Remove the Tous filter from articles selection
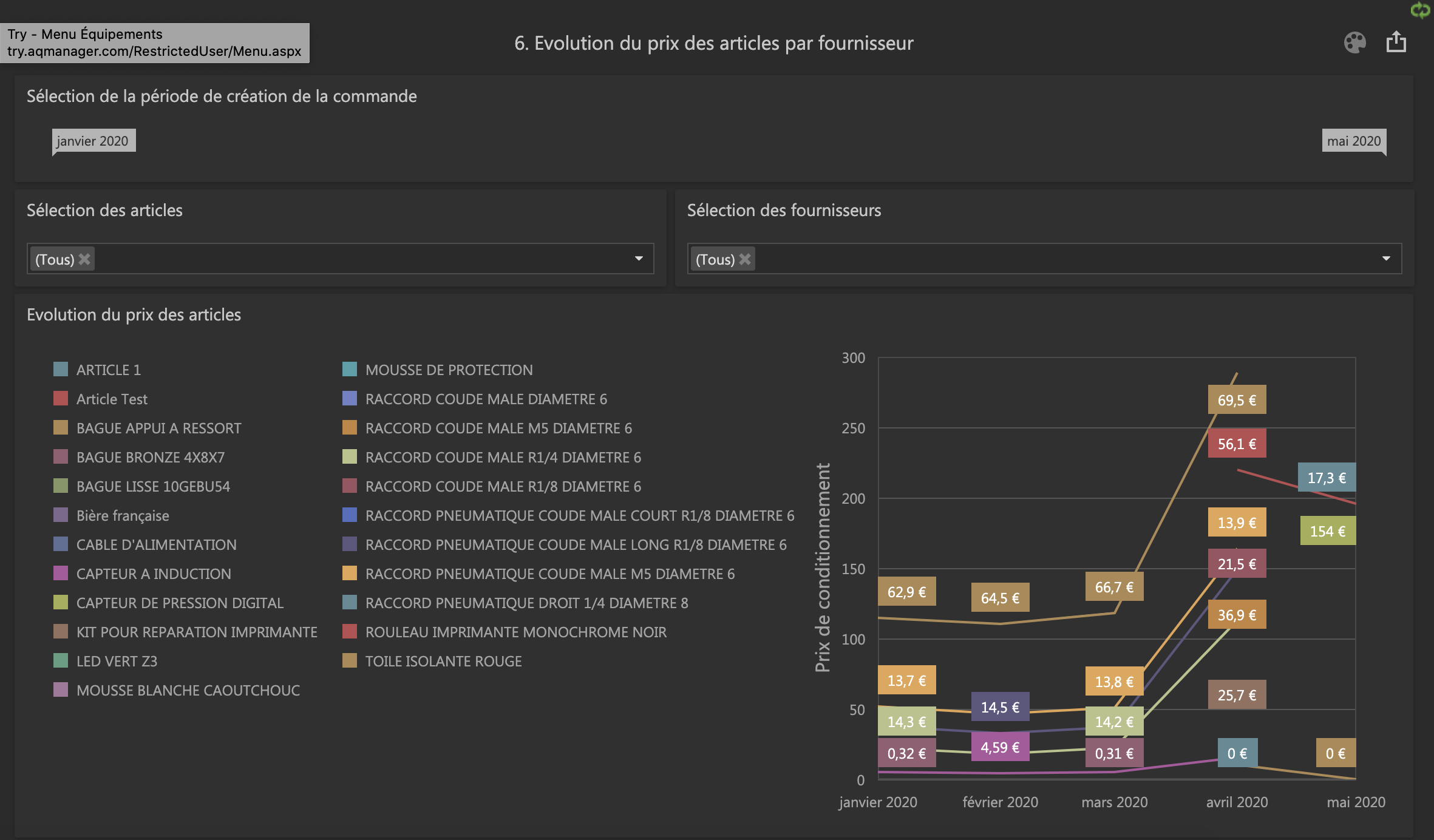1434x840 pixels. [x=85, y=259]
